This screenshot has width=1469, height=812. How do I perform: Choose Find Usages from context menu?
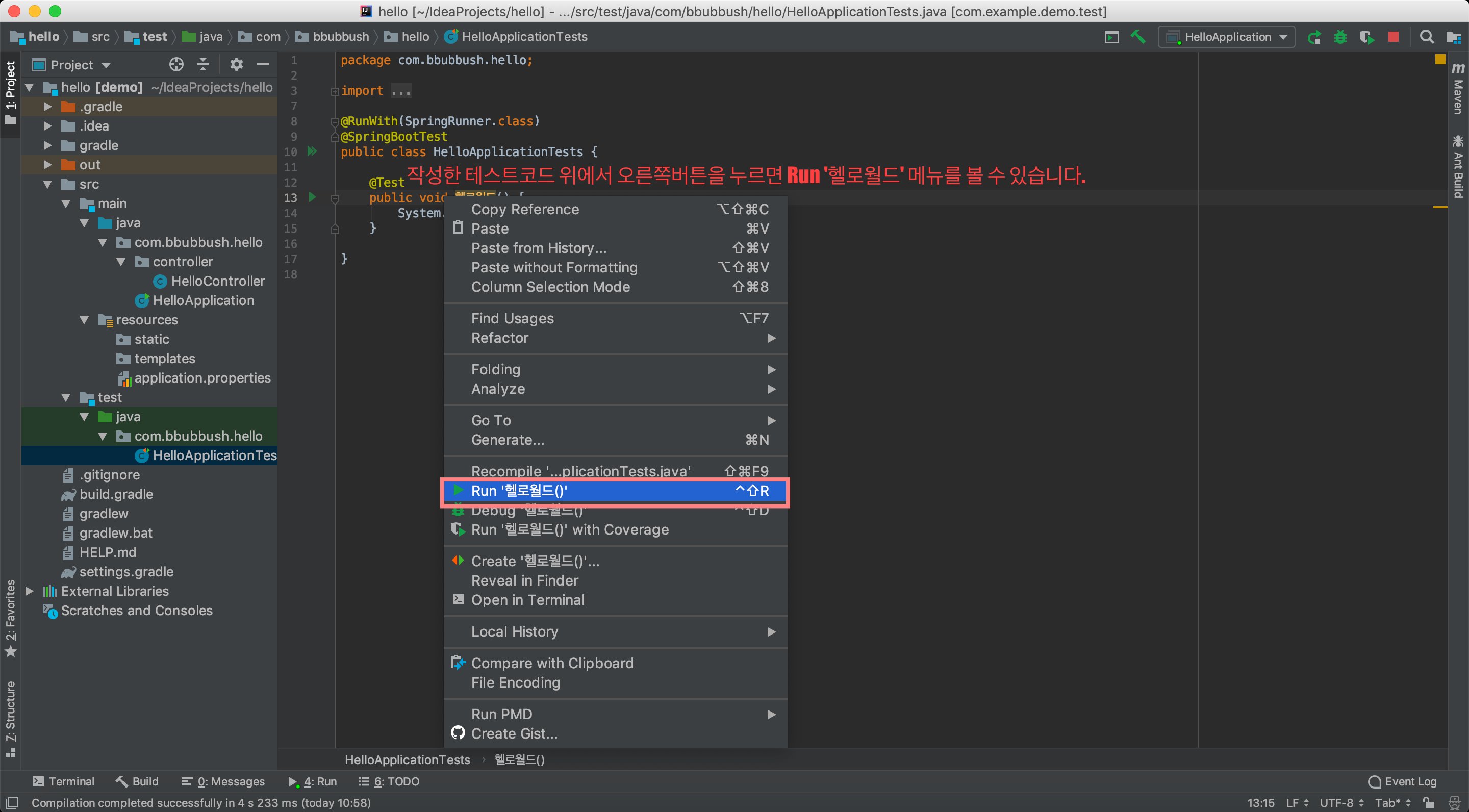pyautogui.click(x=512, y=318)
